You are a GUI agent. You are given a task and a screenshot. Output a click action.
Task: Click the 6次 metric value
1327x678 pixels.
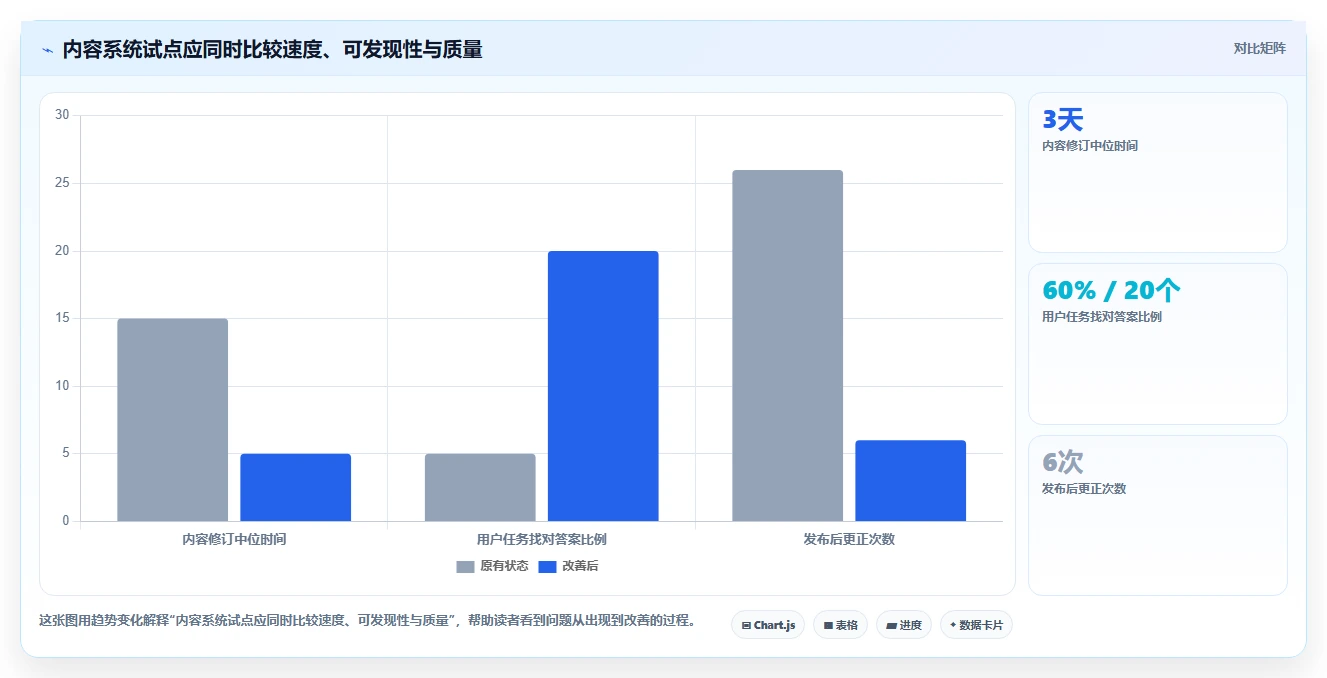[1063, 462]
